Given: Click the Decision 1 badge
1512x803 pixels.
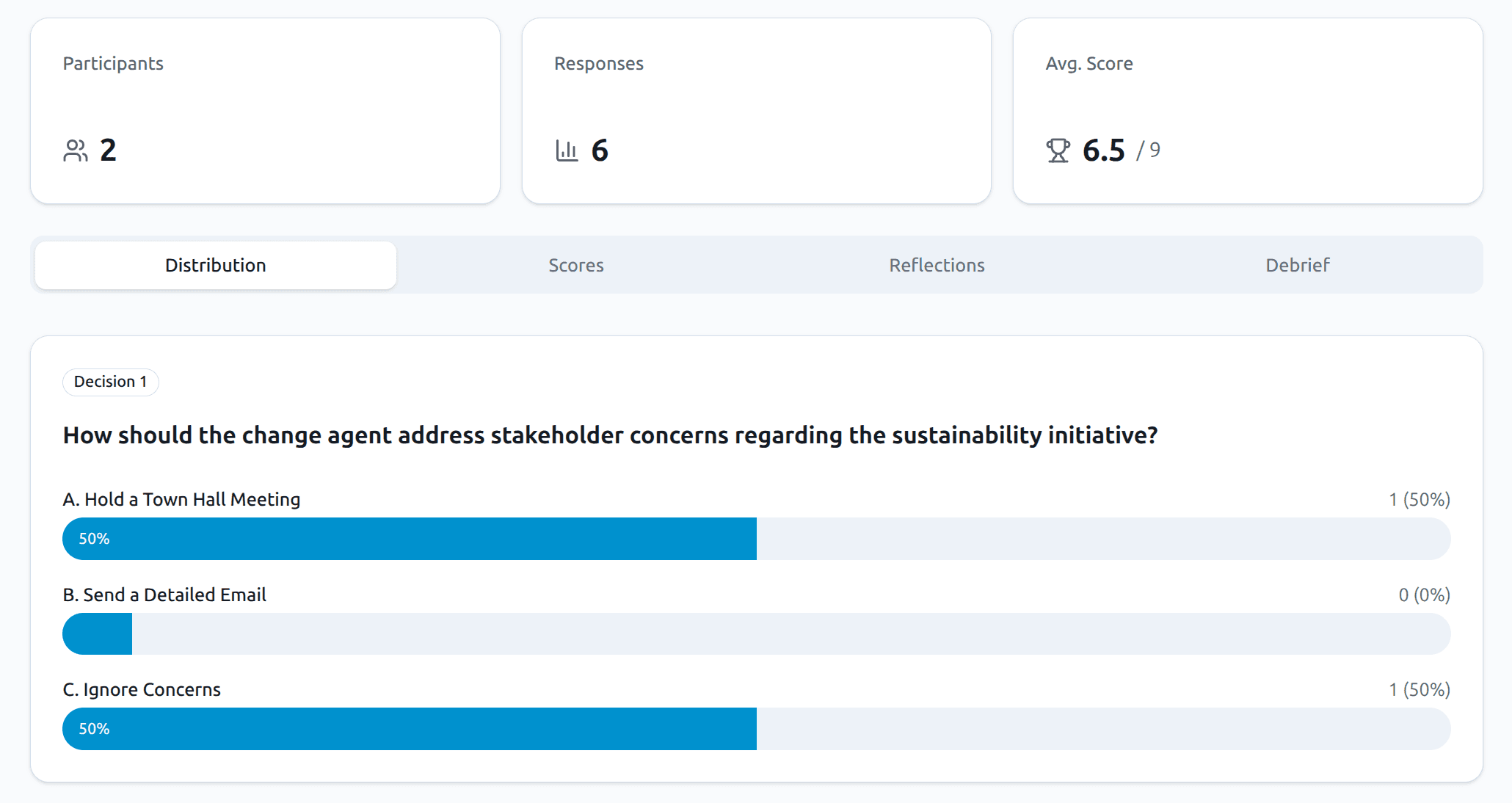Looking at the screenshot, I should [110, 382].
